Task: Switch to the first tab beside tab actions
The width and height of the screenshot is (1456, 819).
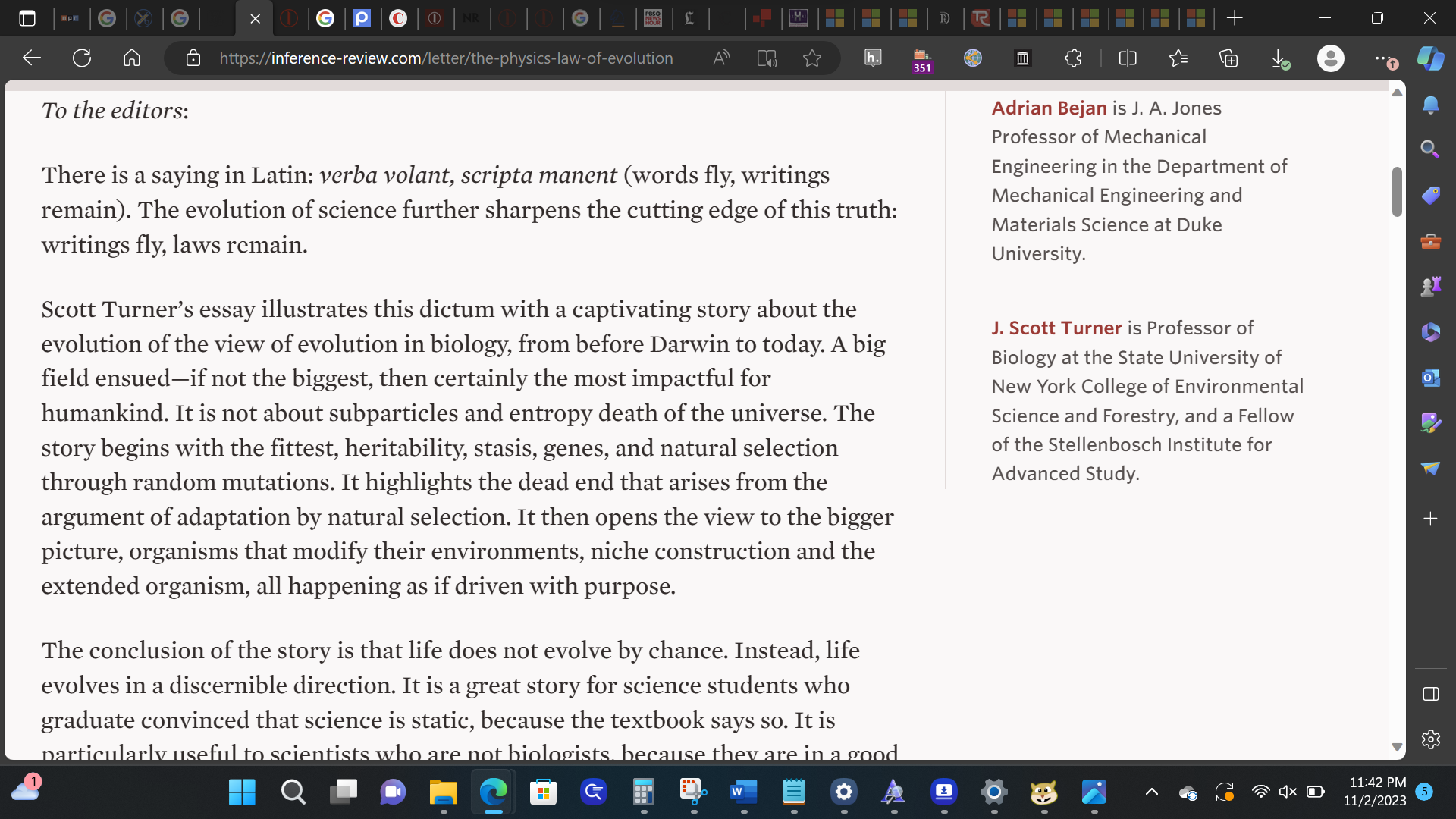Action: click(71, 18)
